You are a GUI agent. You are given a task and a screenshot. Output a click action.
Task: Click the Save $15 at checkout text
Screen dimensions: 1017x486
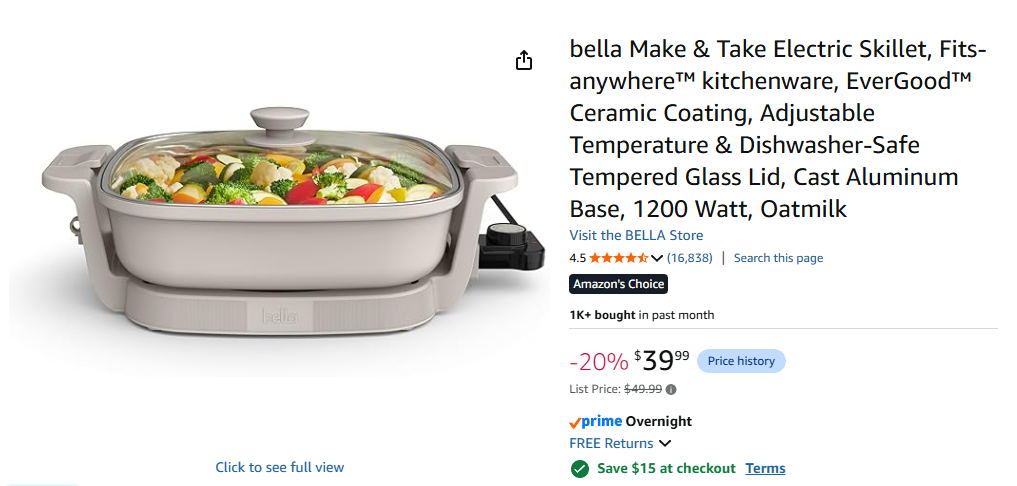666,468
